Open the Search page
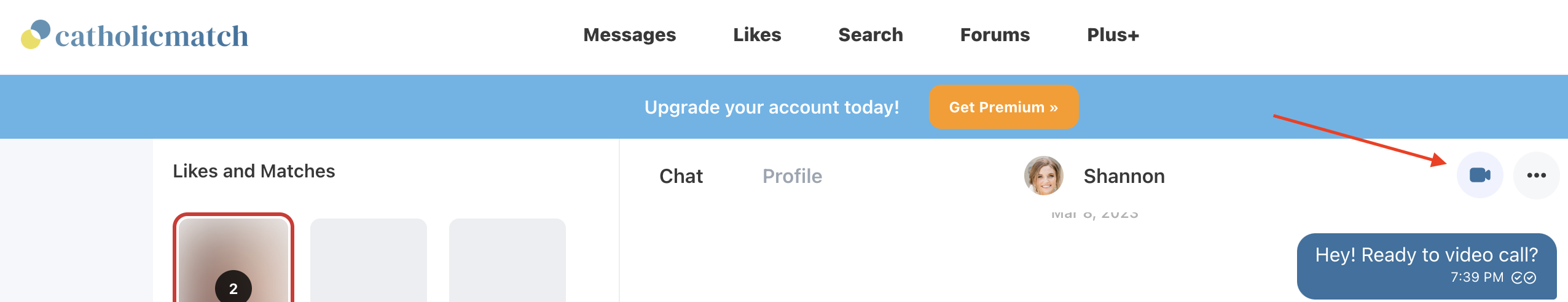Screen dimensions: 1568x302 pos(871,35)
